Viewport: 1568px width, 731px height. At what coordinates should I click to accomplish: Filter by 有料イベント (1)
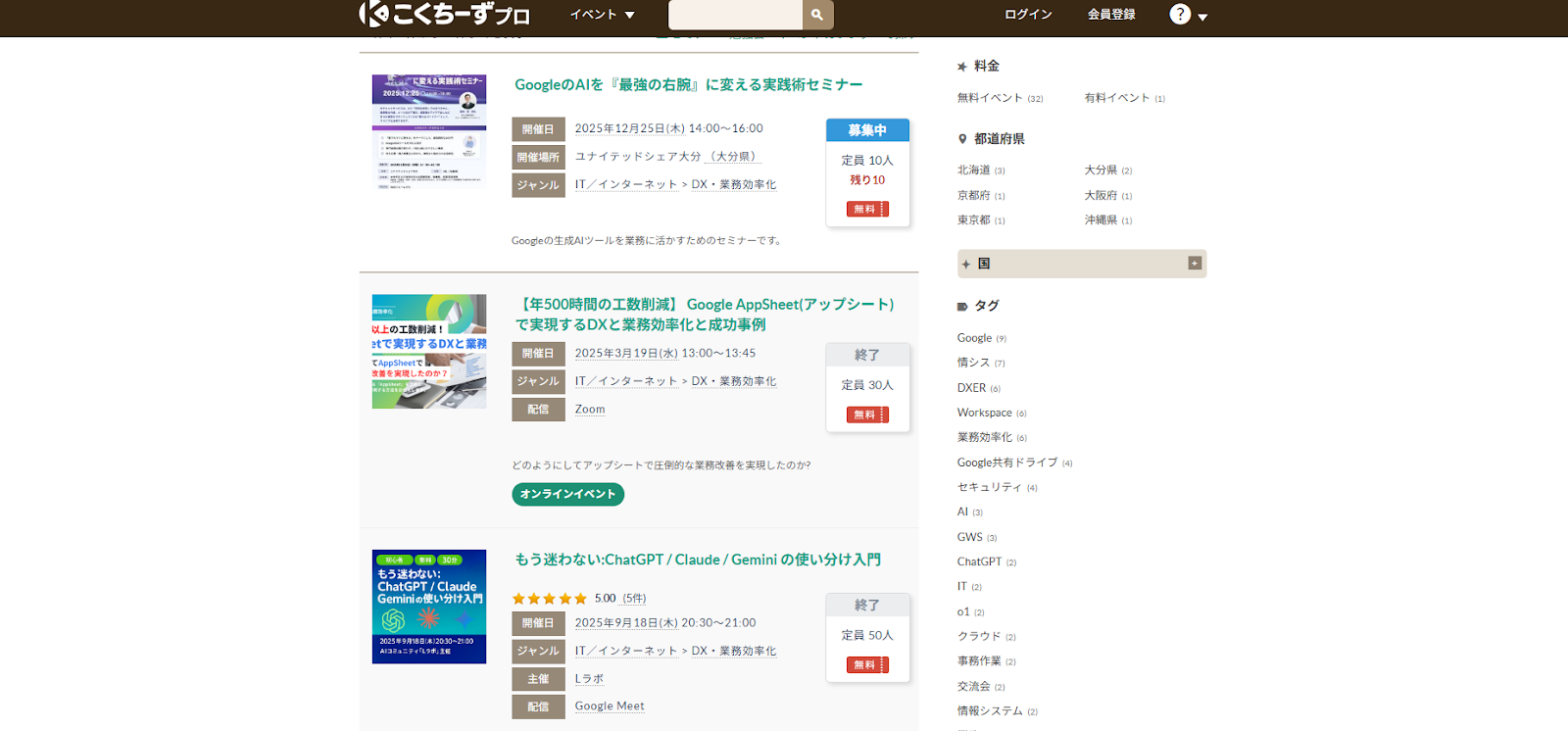pos(1124,98)
